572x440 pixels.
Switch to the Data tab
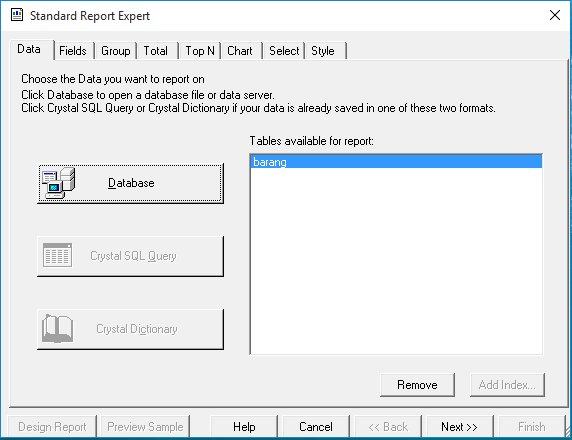point(31,50)
